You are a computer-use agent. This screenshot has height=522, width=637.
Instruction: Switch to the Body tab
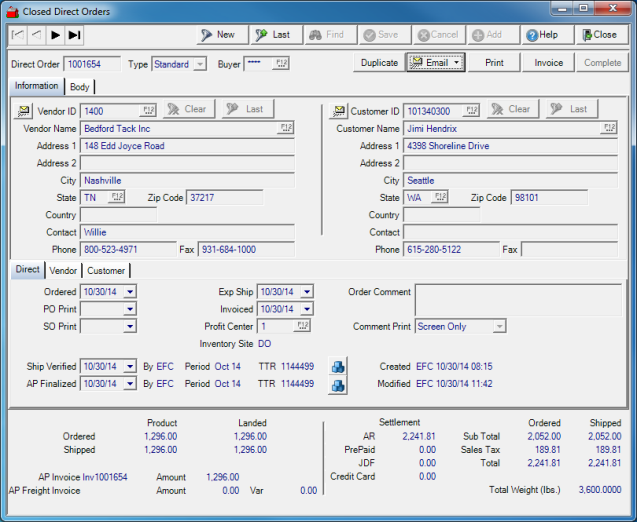pyautogui.click(x=79, y=87)
